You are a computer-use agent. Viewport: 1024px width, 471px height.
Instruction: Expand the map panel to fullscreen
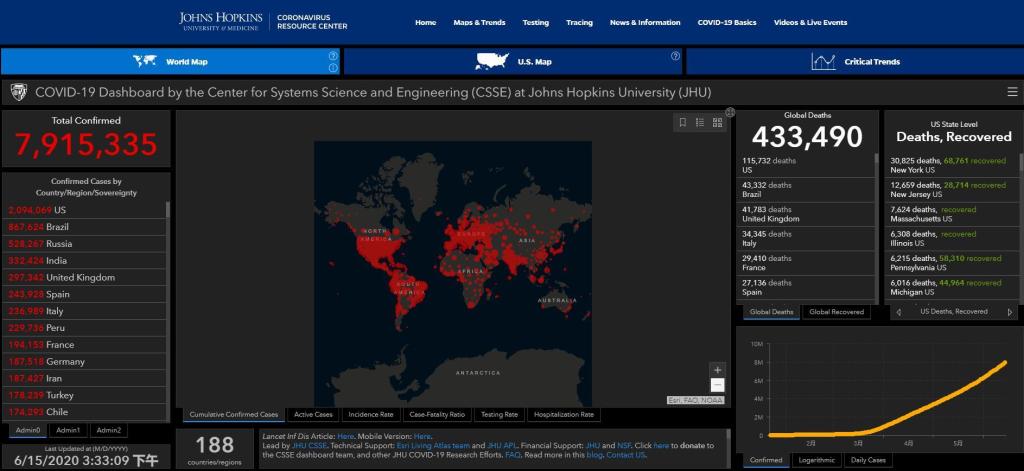point(730,112)
